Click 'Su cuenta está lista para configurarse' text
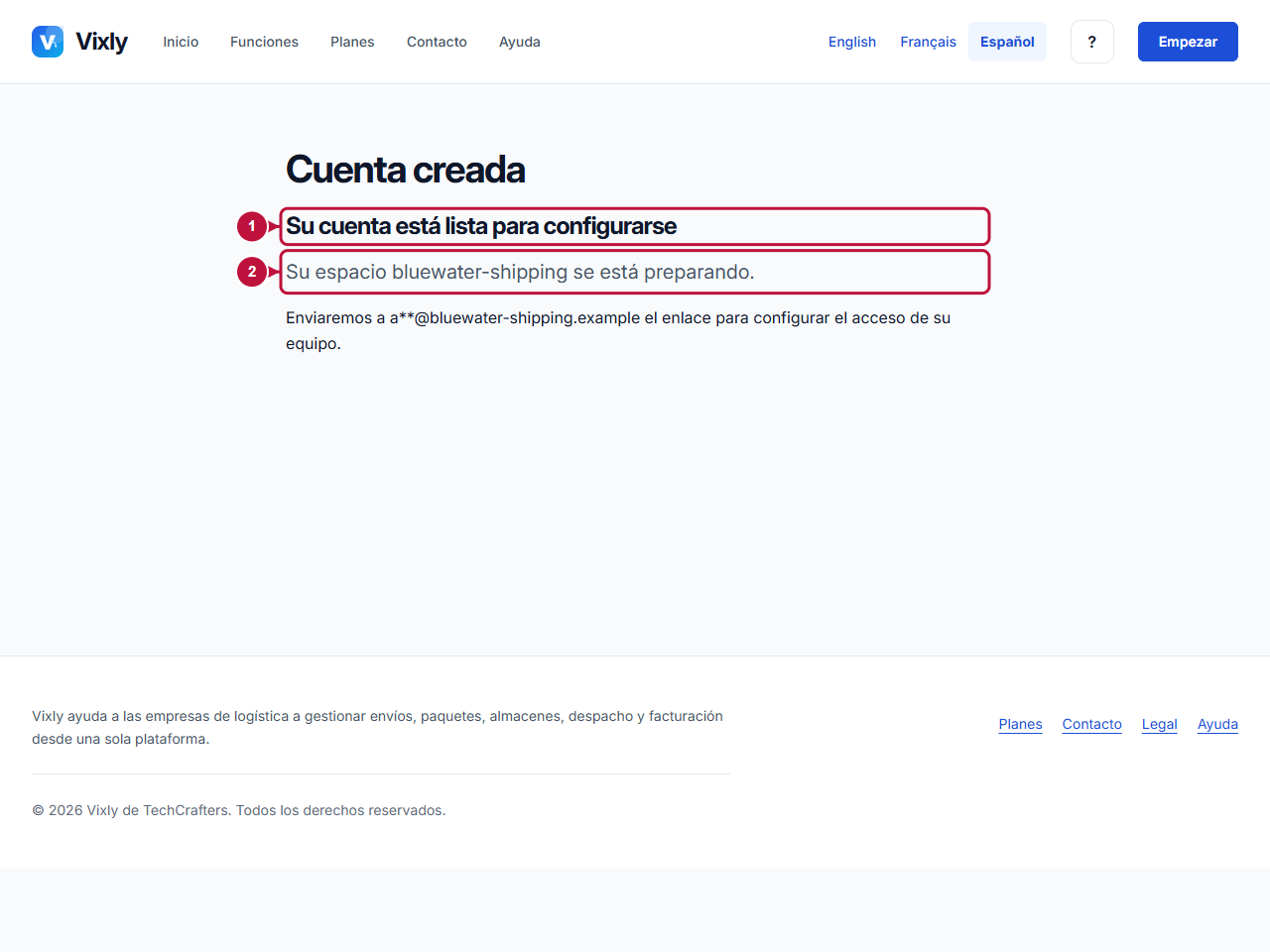Viewport: 1270px width, 952px height. (481, 226)
